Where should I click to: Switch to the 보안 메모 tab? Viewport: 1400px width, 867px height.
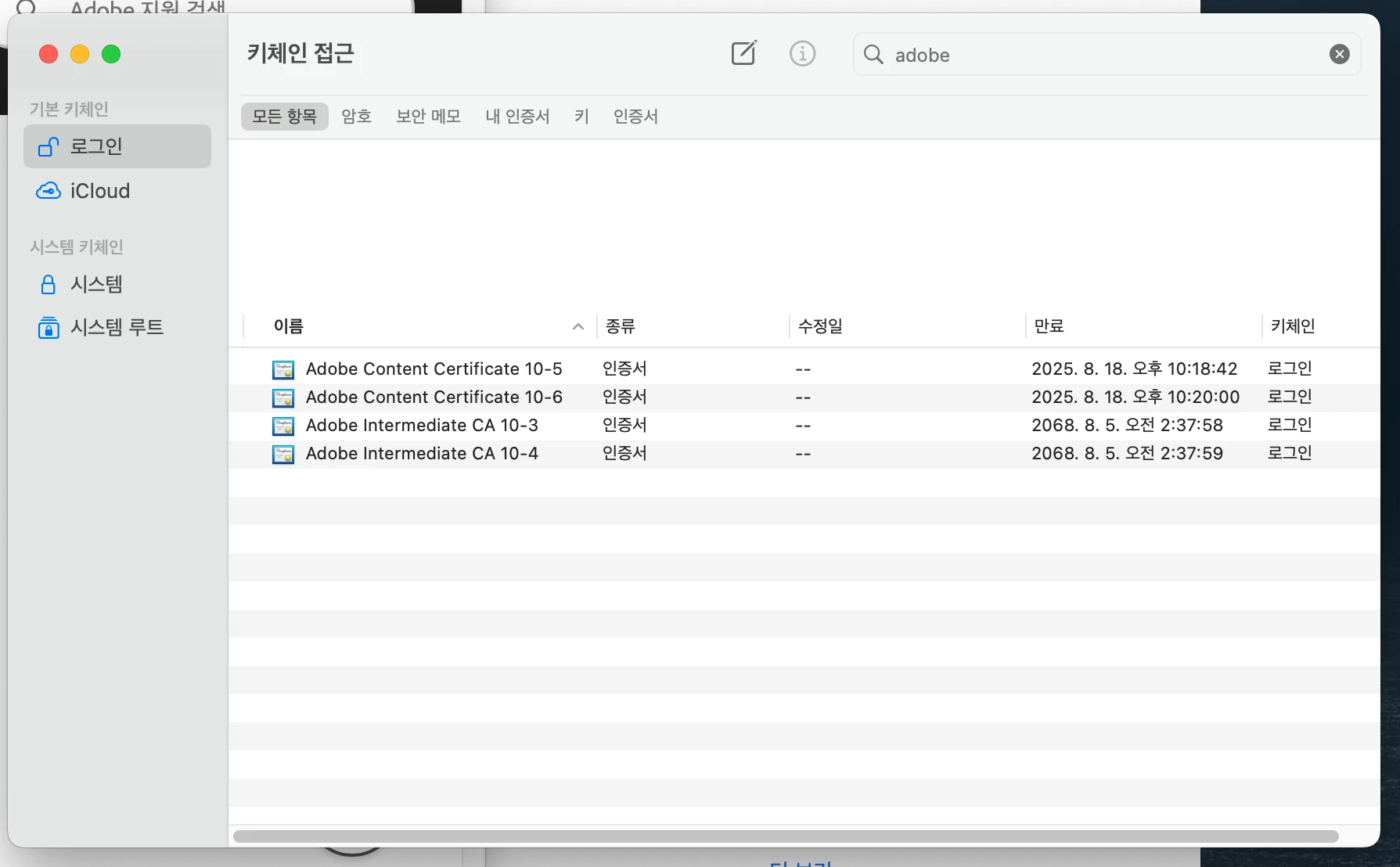(x=428, y=117)
